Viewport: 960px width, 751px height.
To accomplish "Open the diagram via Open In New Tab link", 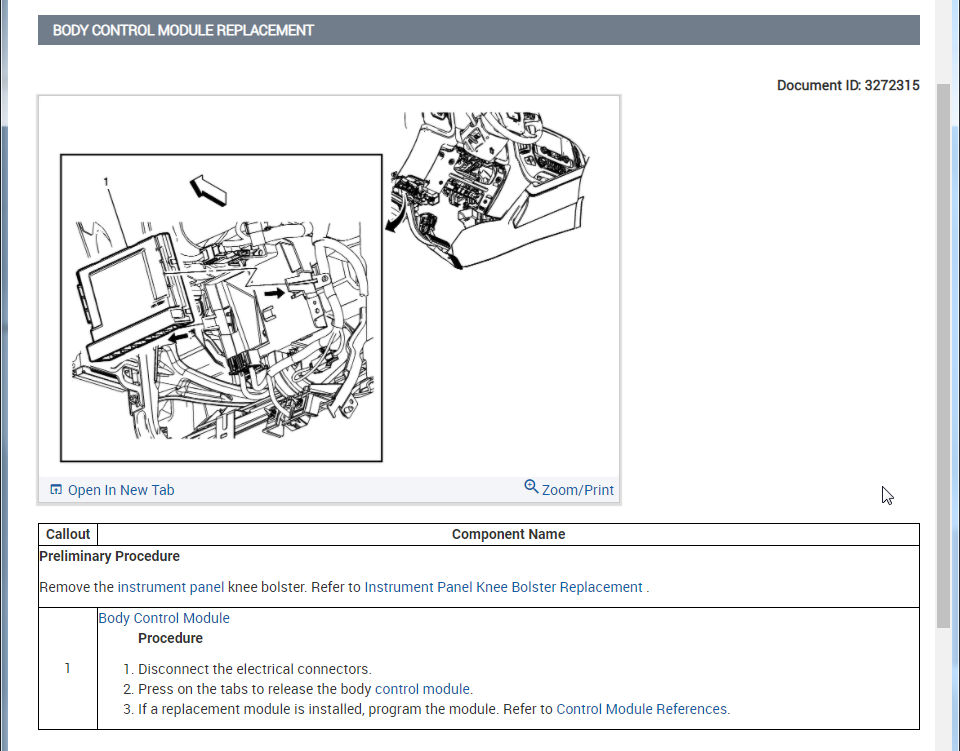I will (121, 490).
